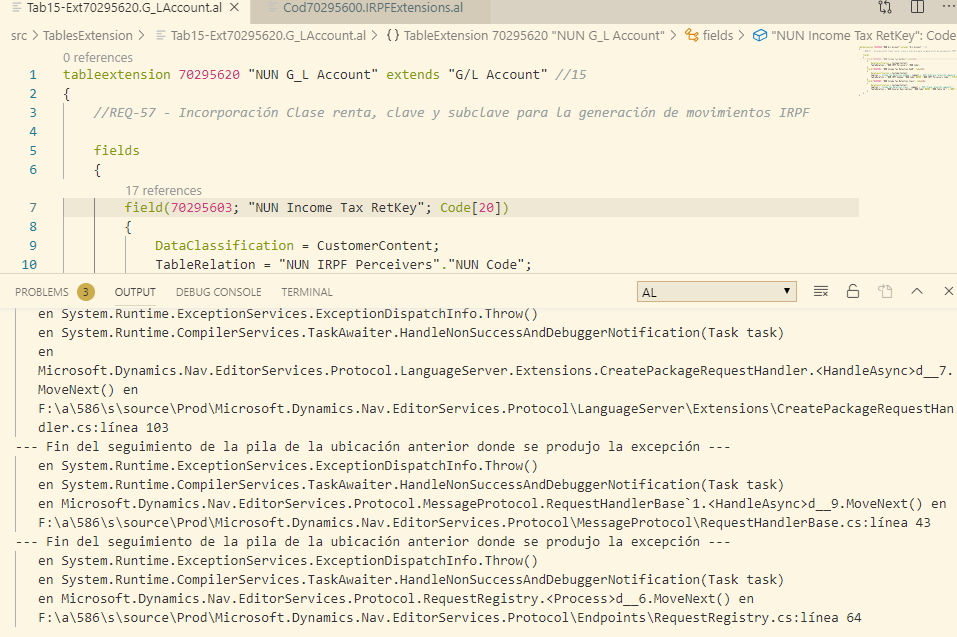Click fields keyword on line 5
Viewport: 957px width, 637px height.
[x=117, y=150]
